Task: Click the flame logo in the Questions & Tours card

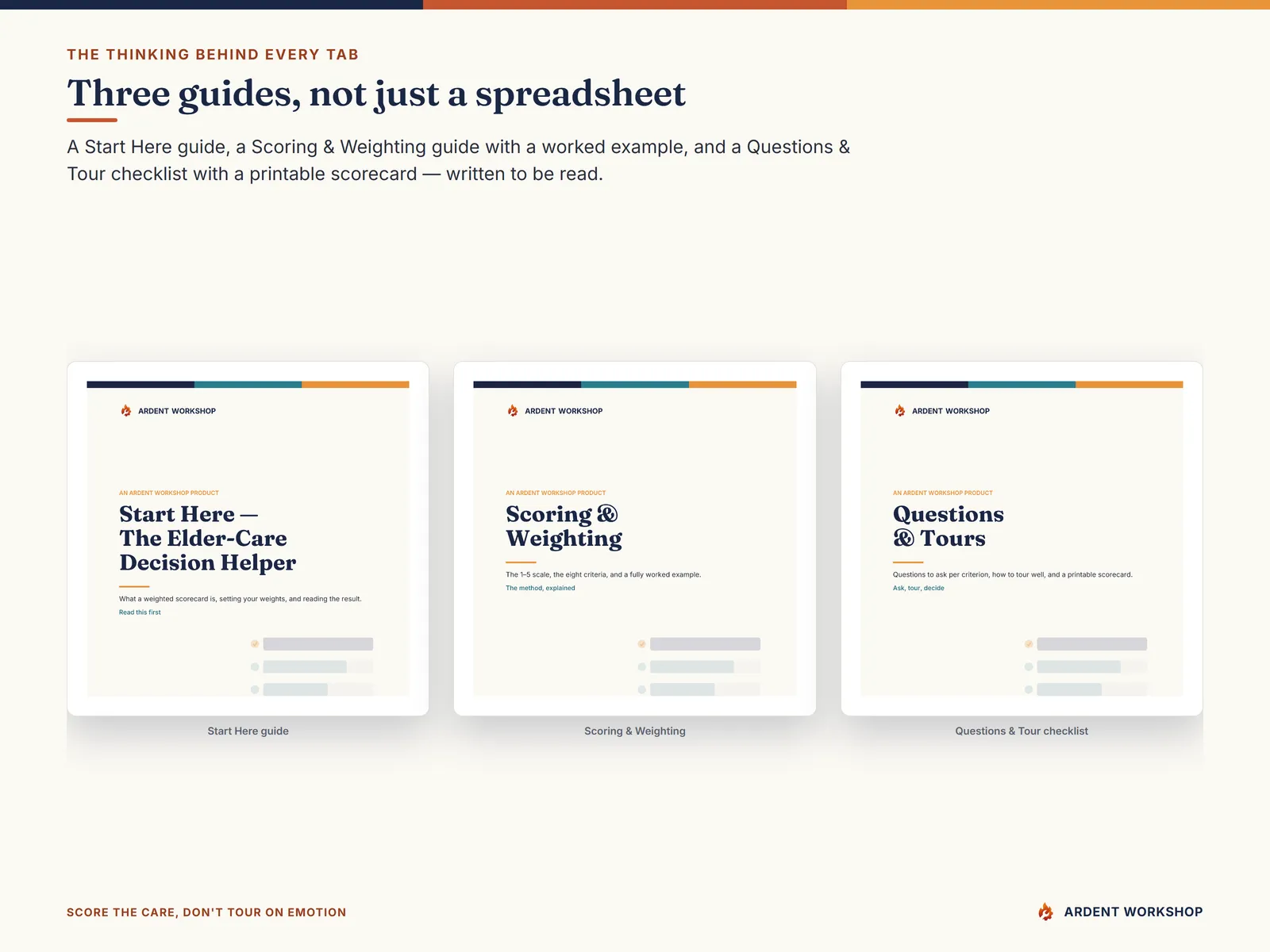Action: pyautogui.click(x=900, y=411)
